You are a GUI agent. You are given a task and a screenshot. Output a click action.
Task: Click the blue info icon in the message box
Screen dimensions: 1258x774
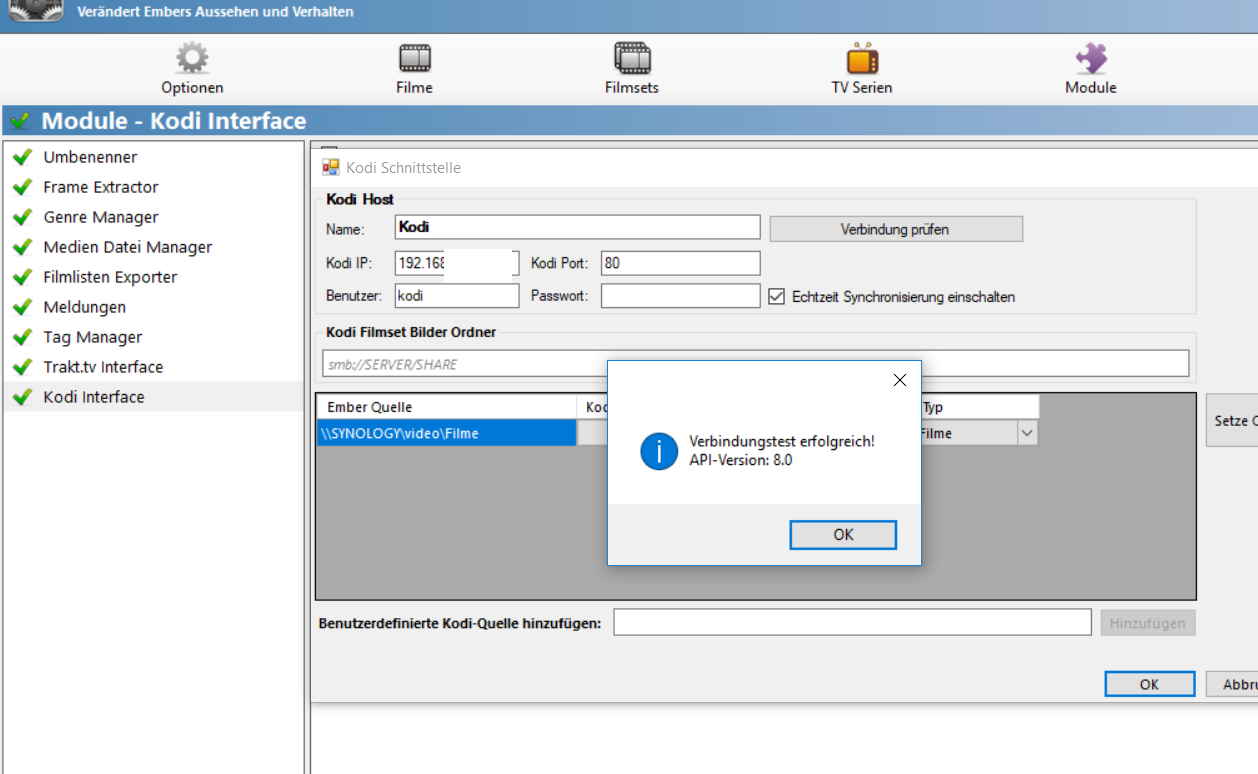(659, 453)
